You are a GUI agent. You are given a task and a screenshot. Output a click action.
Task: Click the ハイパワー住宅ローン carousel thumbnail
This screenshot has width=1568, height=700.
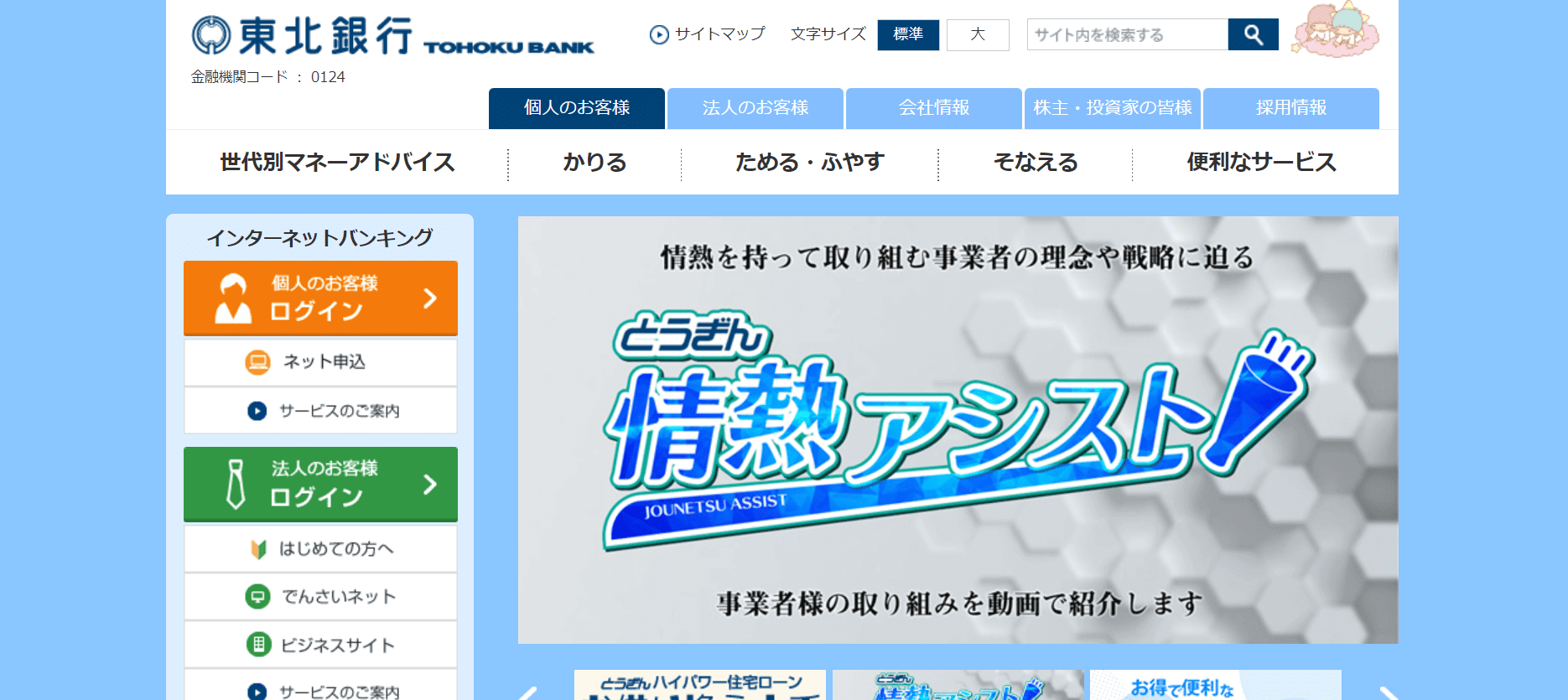point(700,685)
